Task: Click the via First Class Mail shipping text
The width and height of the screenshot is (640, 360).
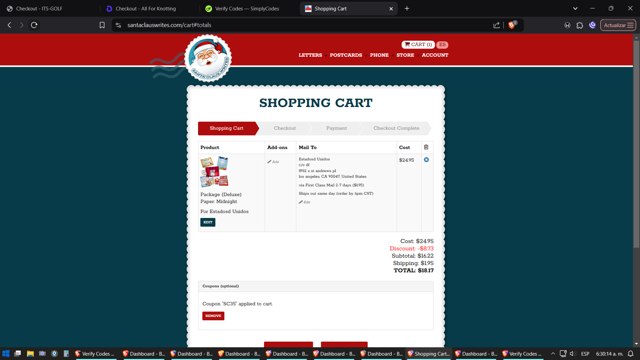Action: point(331,185)
